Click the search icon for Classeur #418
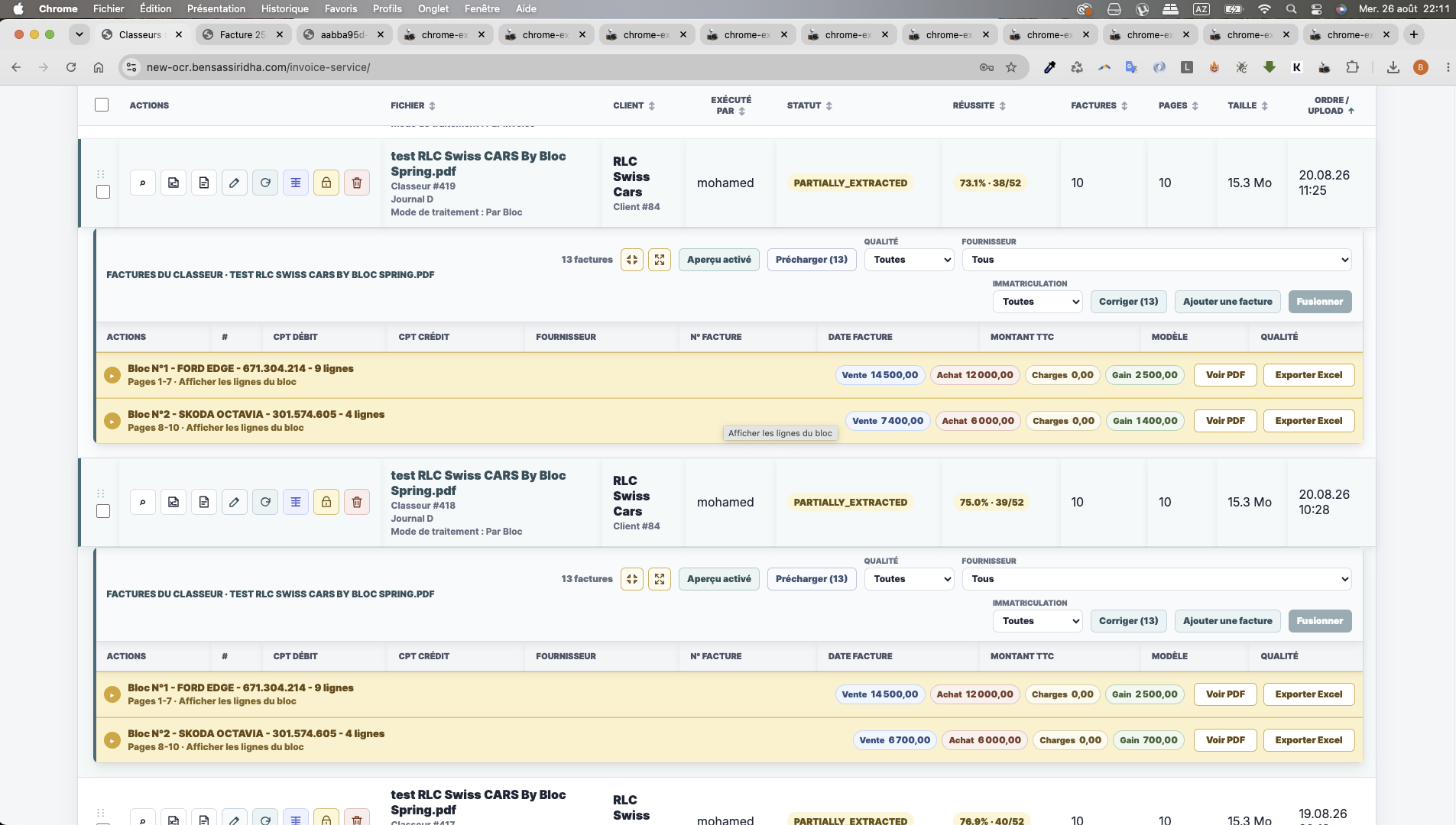The height and width of the screenshot is (825, 1456). (x=143, y=502)
